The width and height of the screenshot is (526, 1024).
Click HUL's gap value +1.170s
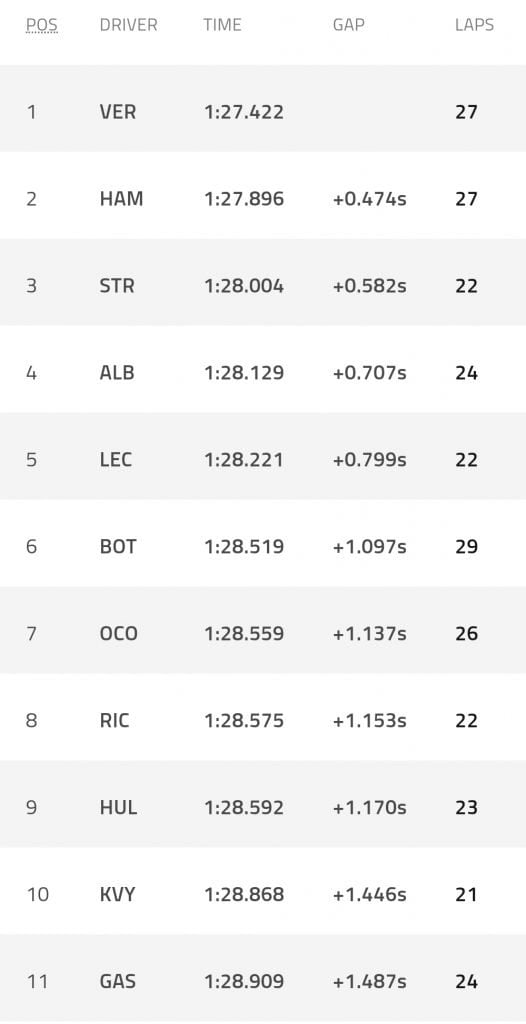(x=370, y=808)
